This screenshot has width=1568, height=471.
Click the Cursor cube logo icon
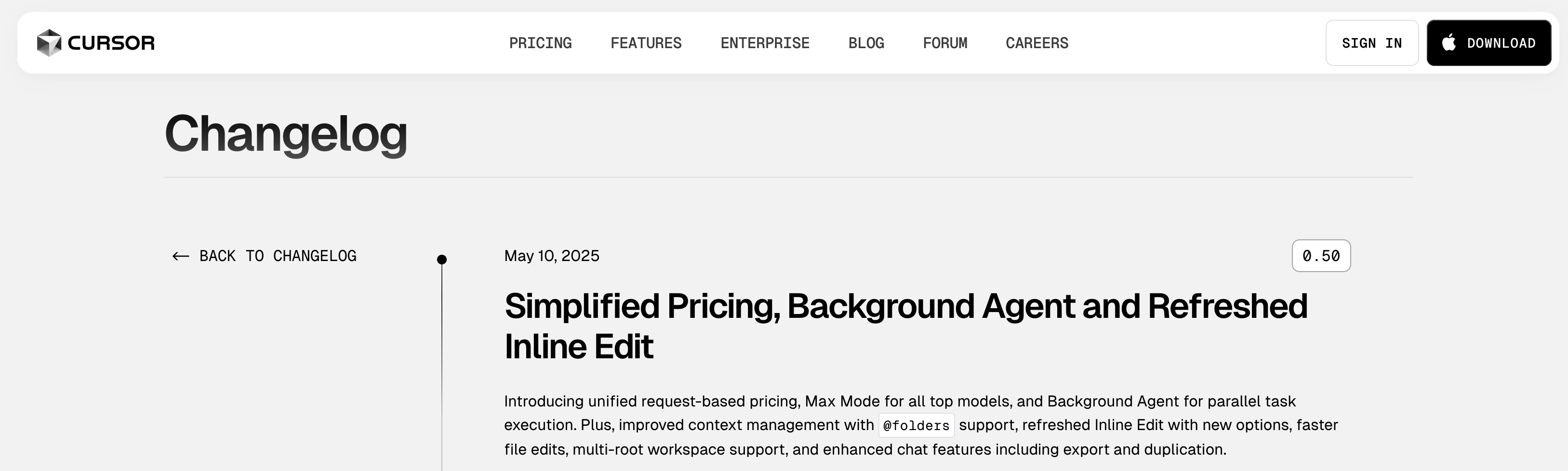[x=49, y=42]
